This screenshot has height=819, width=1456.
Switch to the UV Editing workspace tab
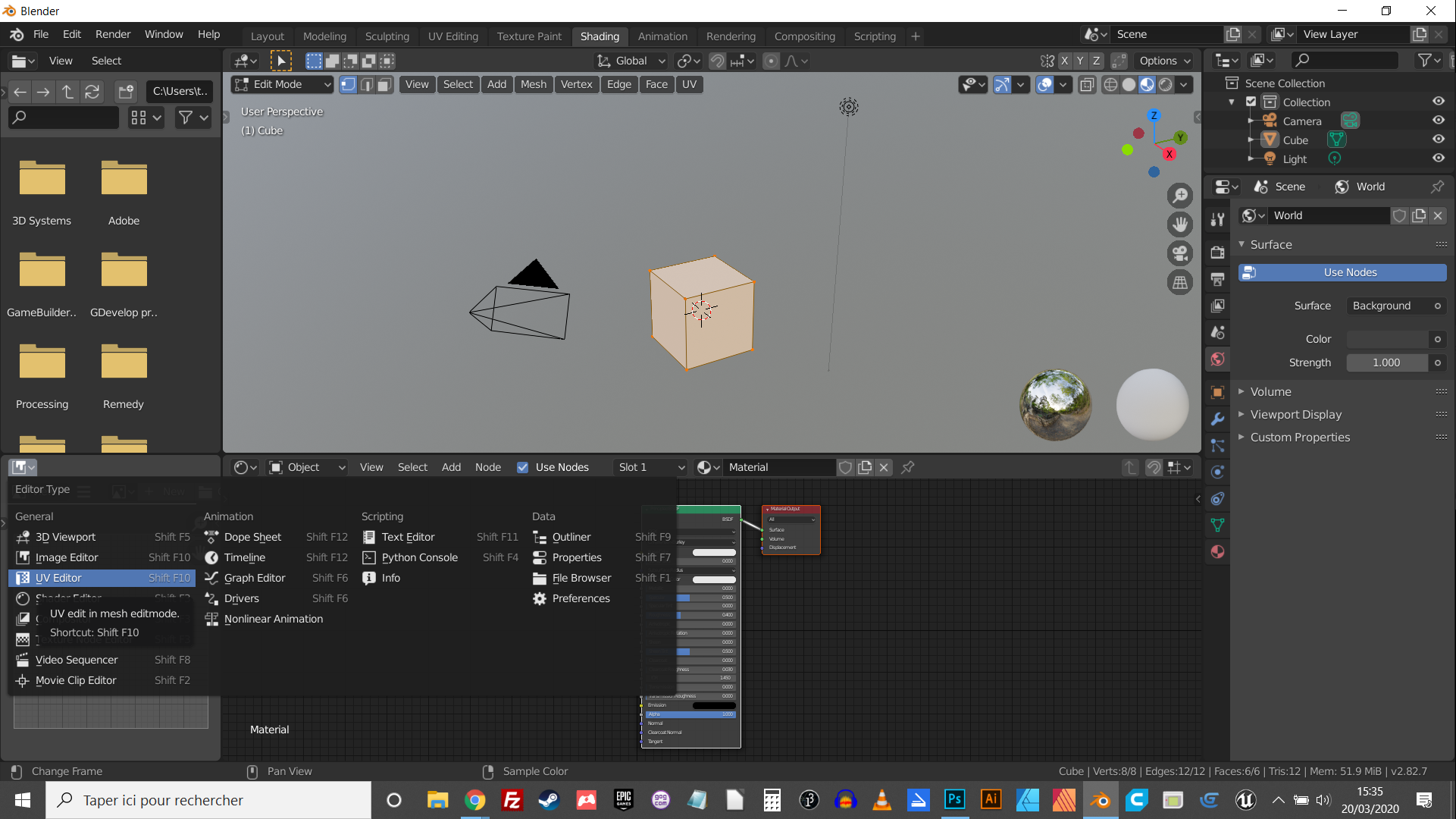pyautogui.click(x=452, y=36)
